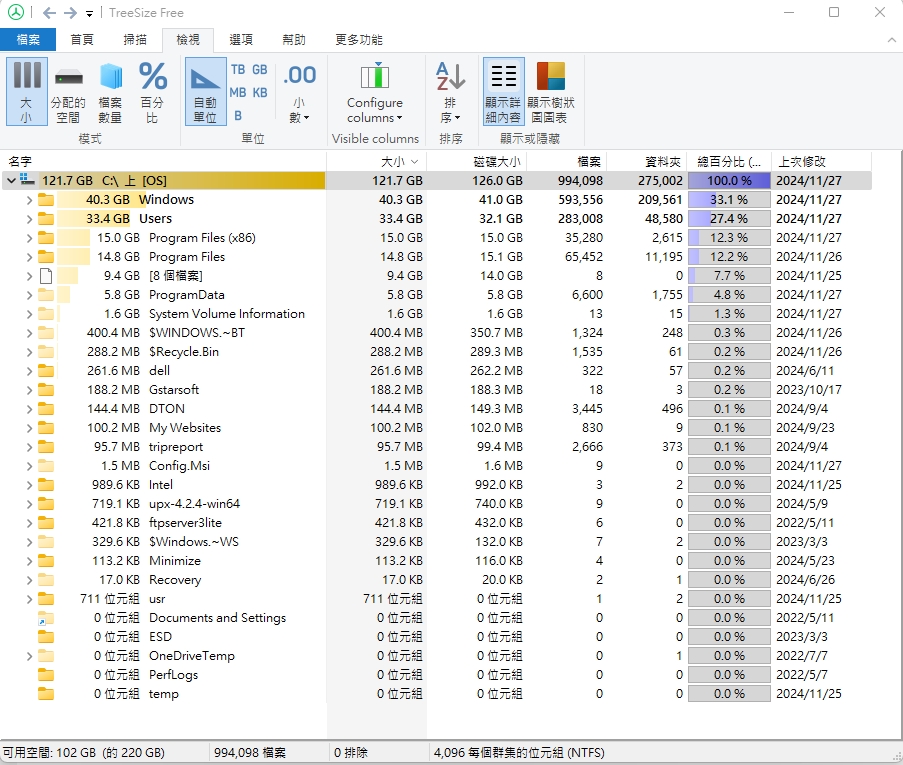
Task: Show the Treemap chart (顯示樹狀圖表)
Action: click(x=551, y=91)
